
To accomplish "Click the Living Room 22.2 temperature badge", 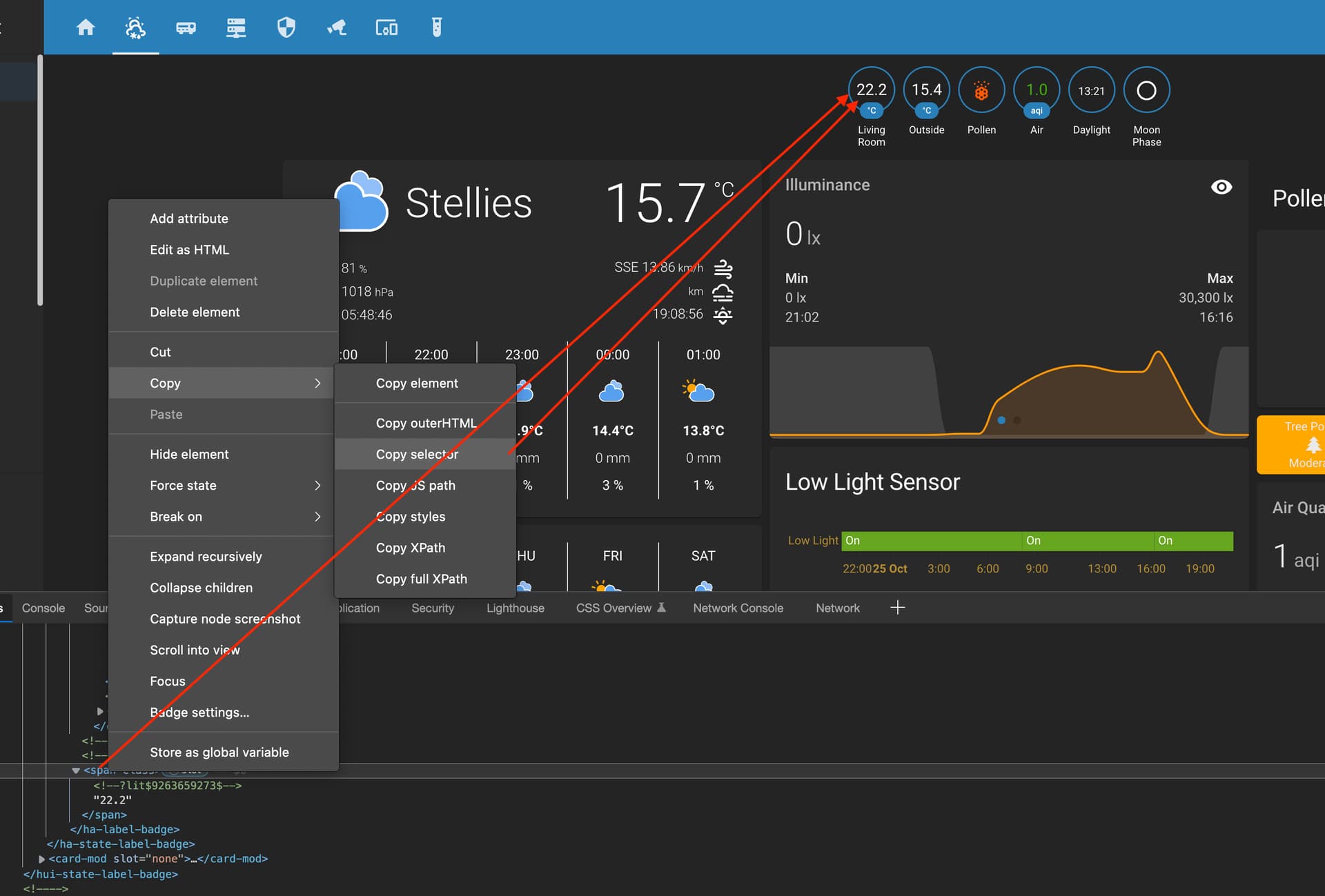I will tap(871, 90).
